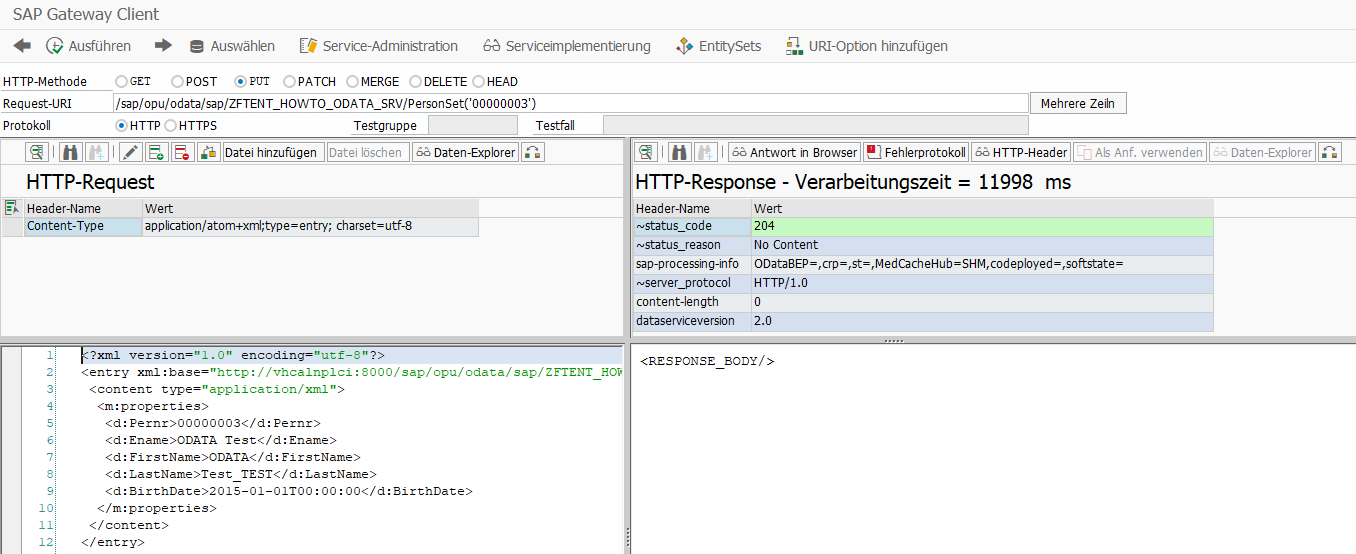Open Serviceimplementierung

(x=567, y=46)
